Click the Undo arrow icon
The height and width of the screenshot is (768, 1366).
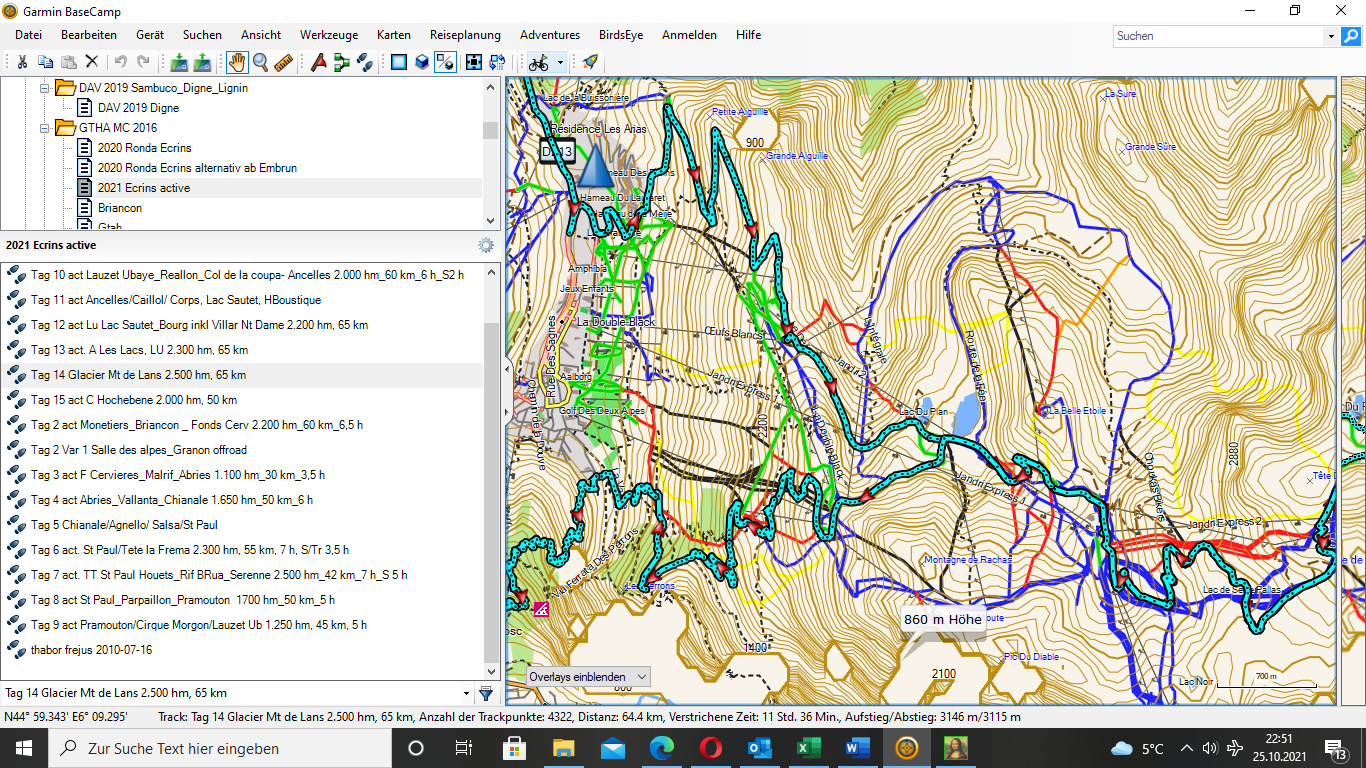120,62
